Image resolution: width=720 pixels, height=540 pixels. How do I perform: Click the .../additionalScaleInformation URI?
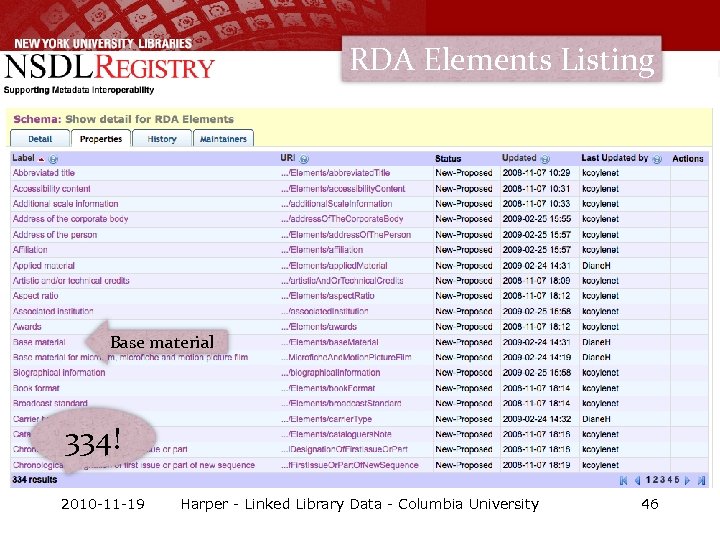coord(337,204)
